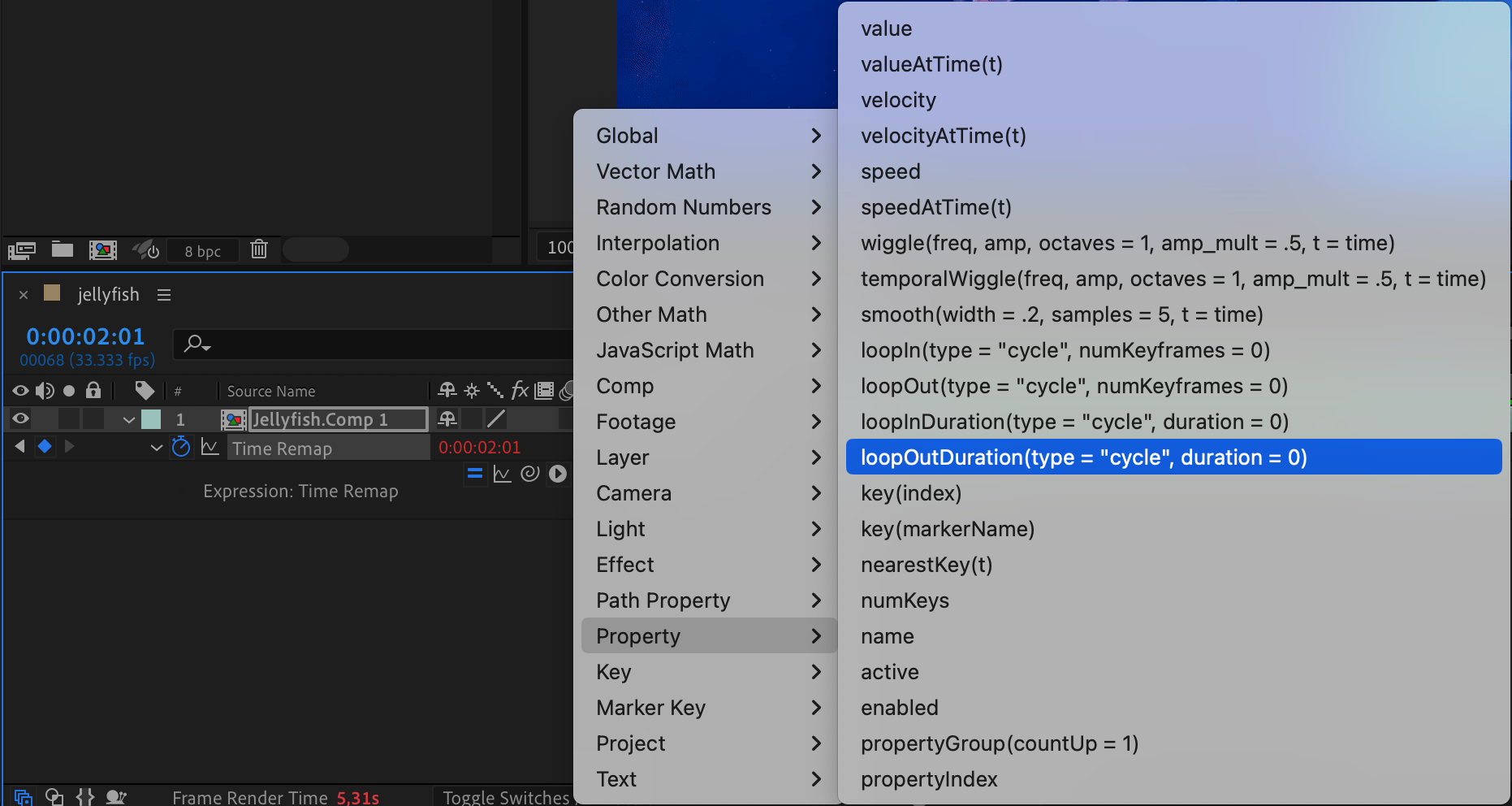1512x806 pixels.
Task: Click the expression pick whip spiral icon
Action: [529, 474]
